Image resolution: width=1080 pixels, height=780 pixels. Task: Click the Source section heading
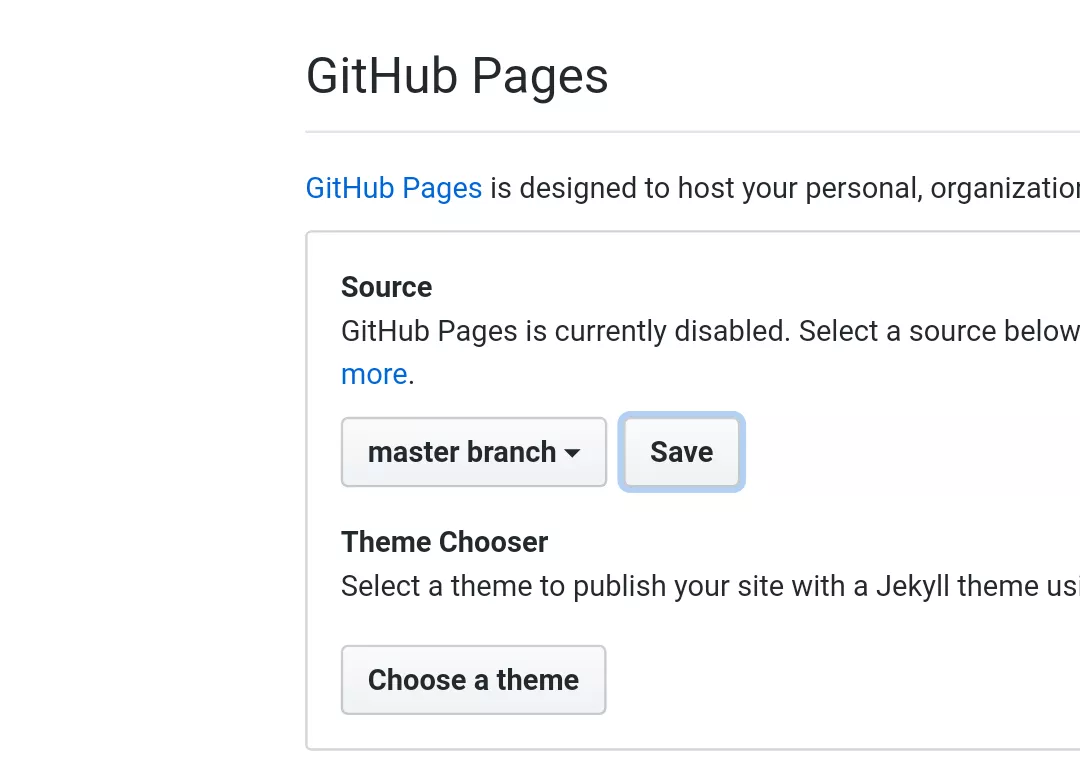pyautogui.click(x=386, y=287)
